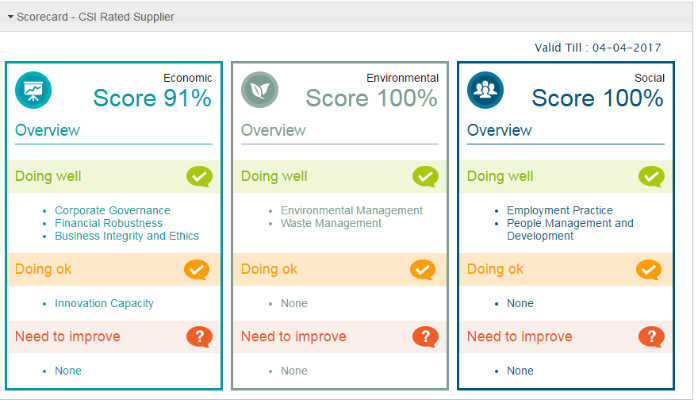Viewport: 698px width, 400px height.
Task: Click Social Doing well green checkmark icon
Action: (651, 177)
